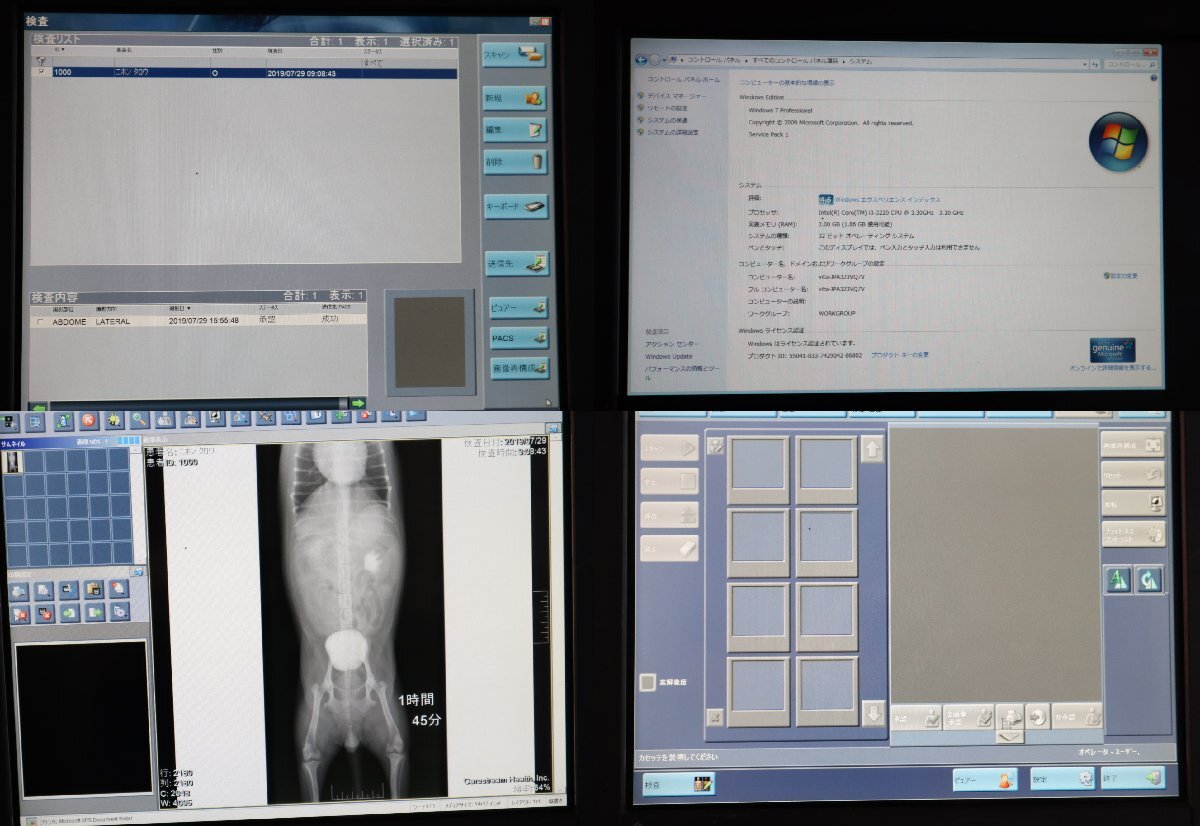This screenshot has width=1200, height=826.
Task: Click the filter funnel icon in exam list
Action: tap(41, 61)
